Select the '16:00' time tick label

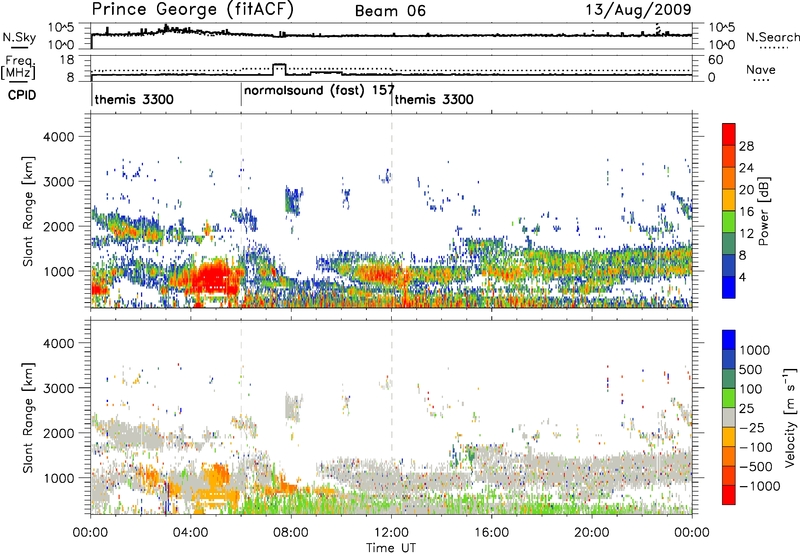click(x=491, y=533)
